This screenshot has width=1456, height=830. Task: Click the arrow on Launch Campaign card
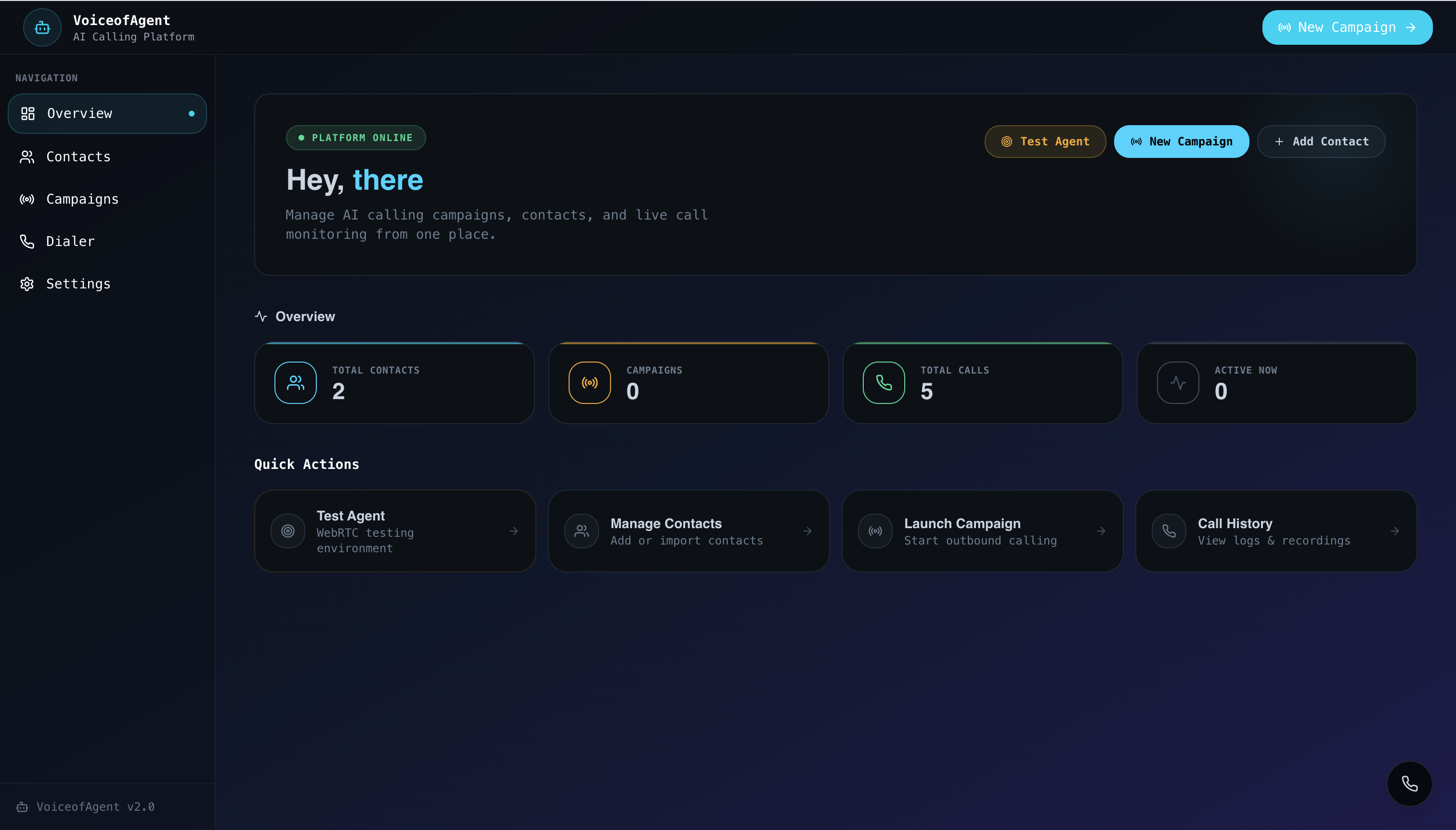(1101, 531)
